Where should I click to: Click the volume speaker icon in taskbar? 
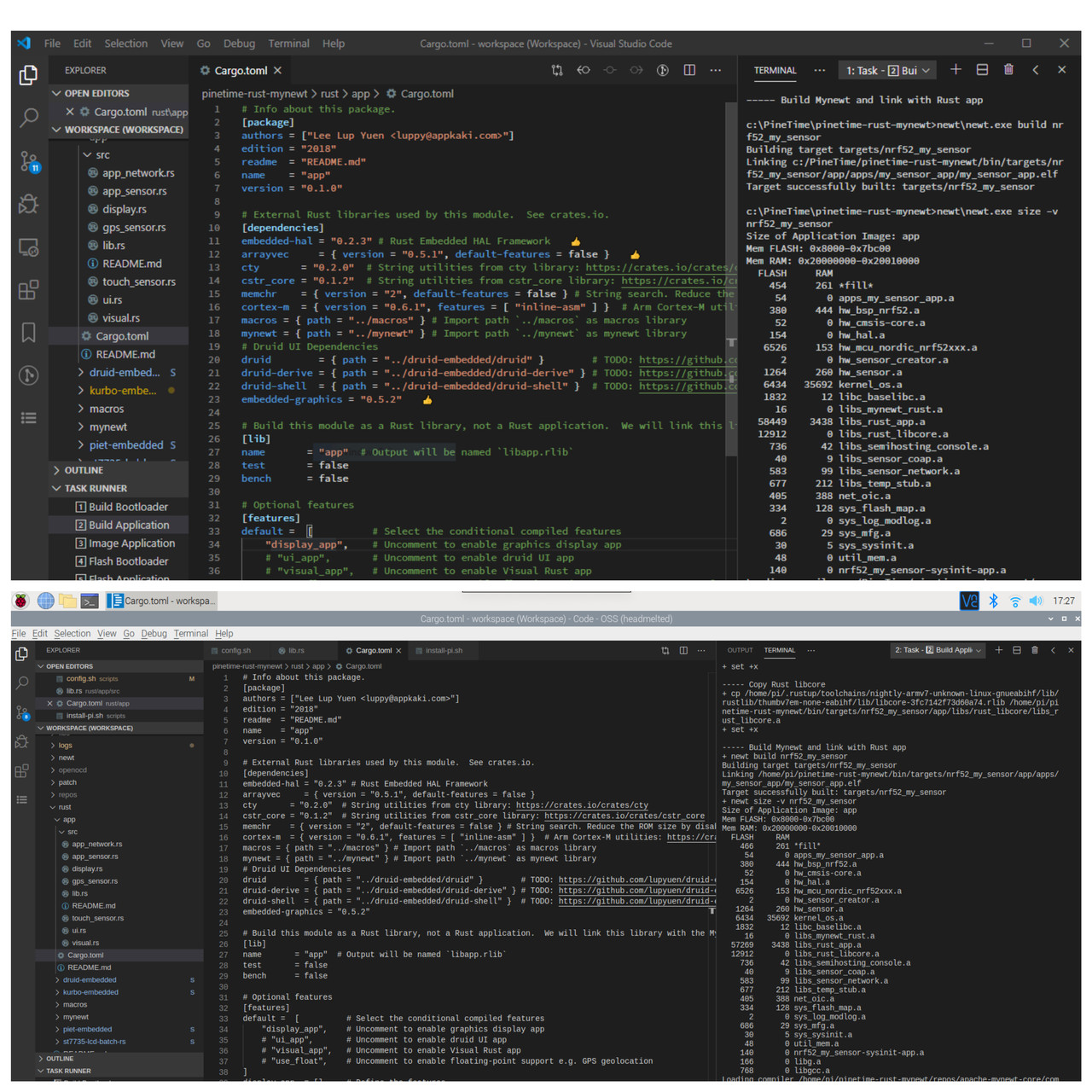1036,601
